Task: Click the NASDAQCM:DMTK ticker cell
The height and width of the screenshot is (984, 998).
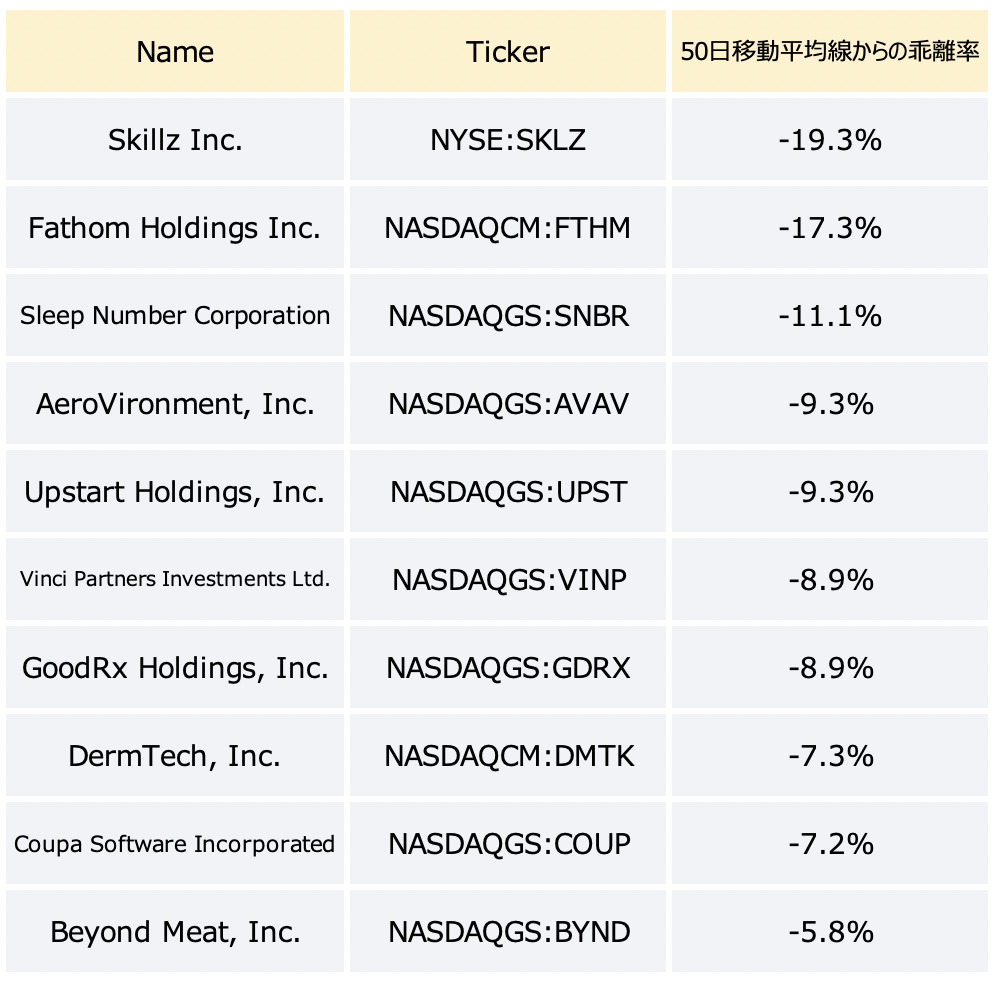Action: coord(508,756)
